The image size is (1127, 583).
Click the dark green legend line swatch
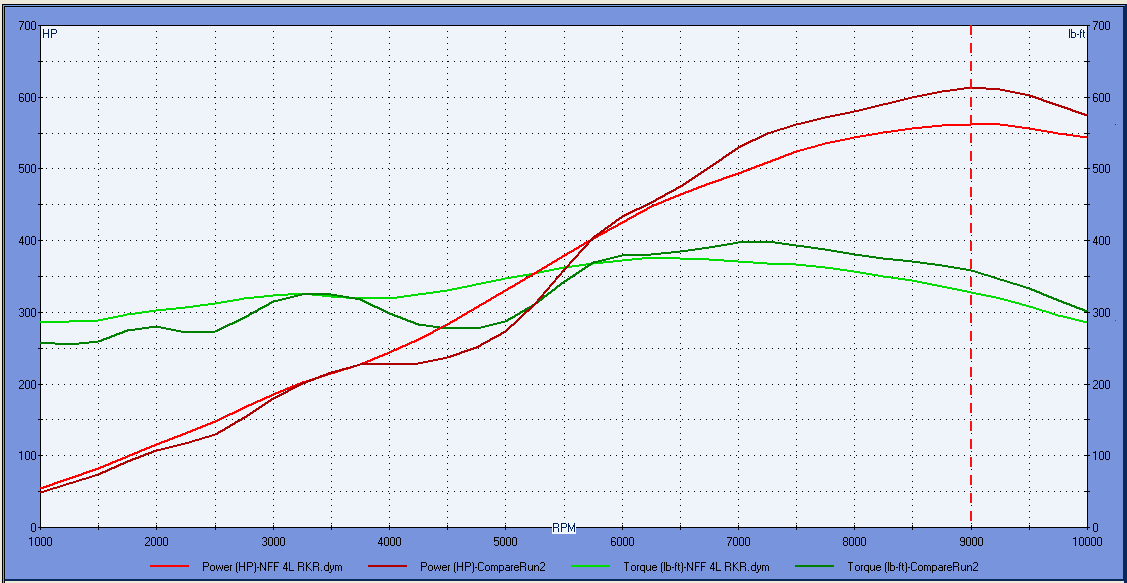click(817, 566)
